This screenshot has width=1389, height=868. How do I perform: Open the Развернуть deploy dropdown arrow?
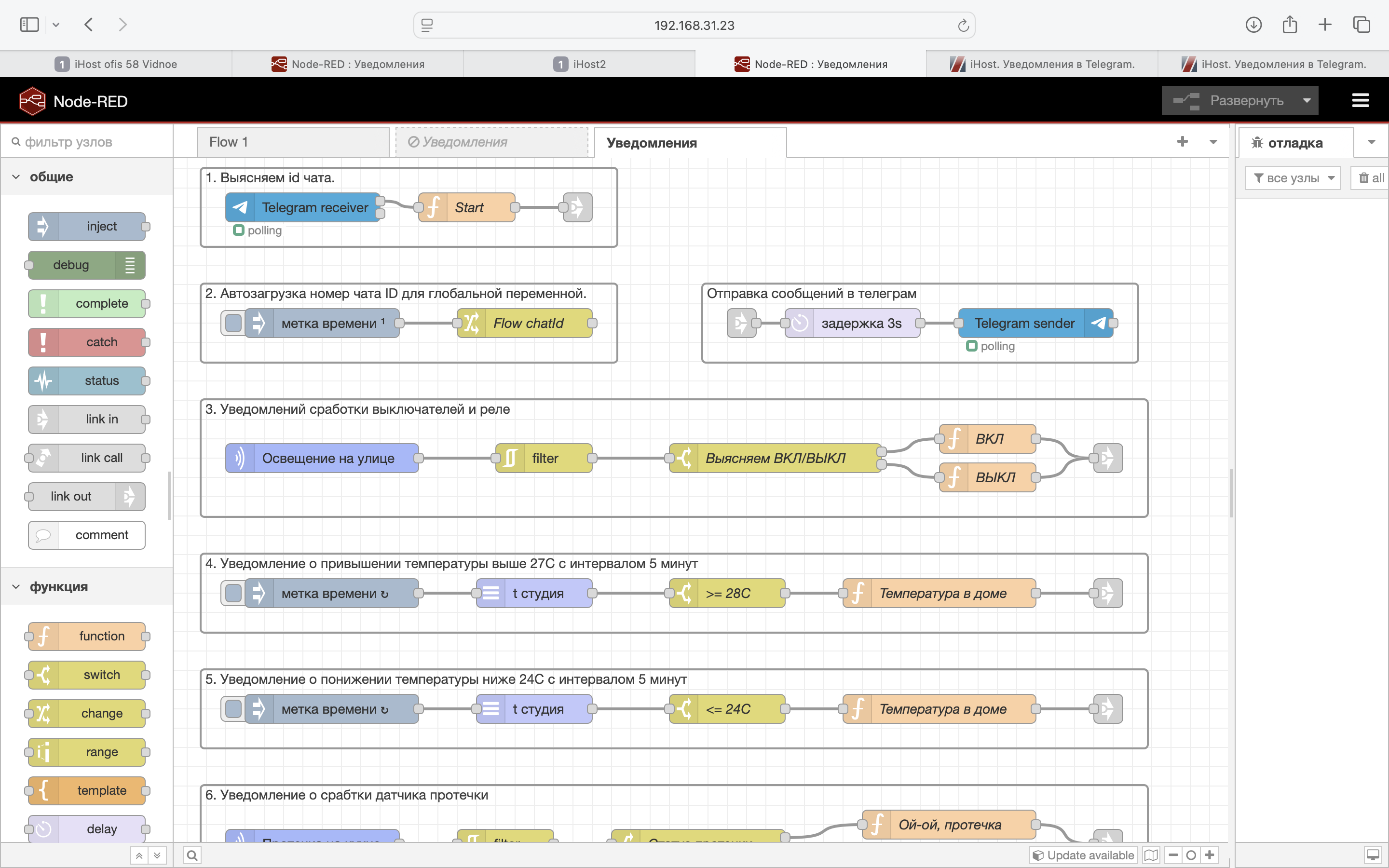1307,100
